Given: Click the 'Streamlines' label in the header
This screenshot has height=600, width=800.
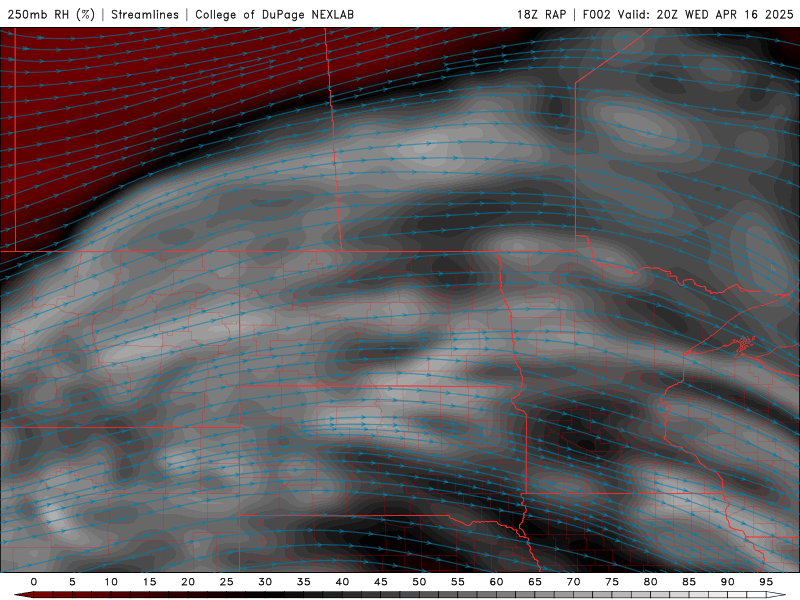Looking at the screenshot, I should coord(145,14).
